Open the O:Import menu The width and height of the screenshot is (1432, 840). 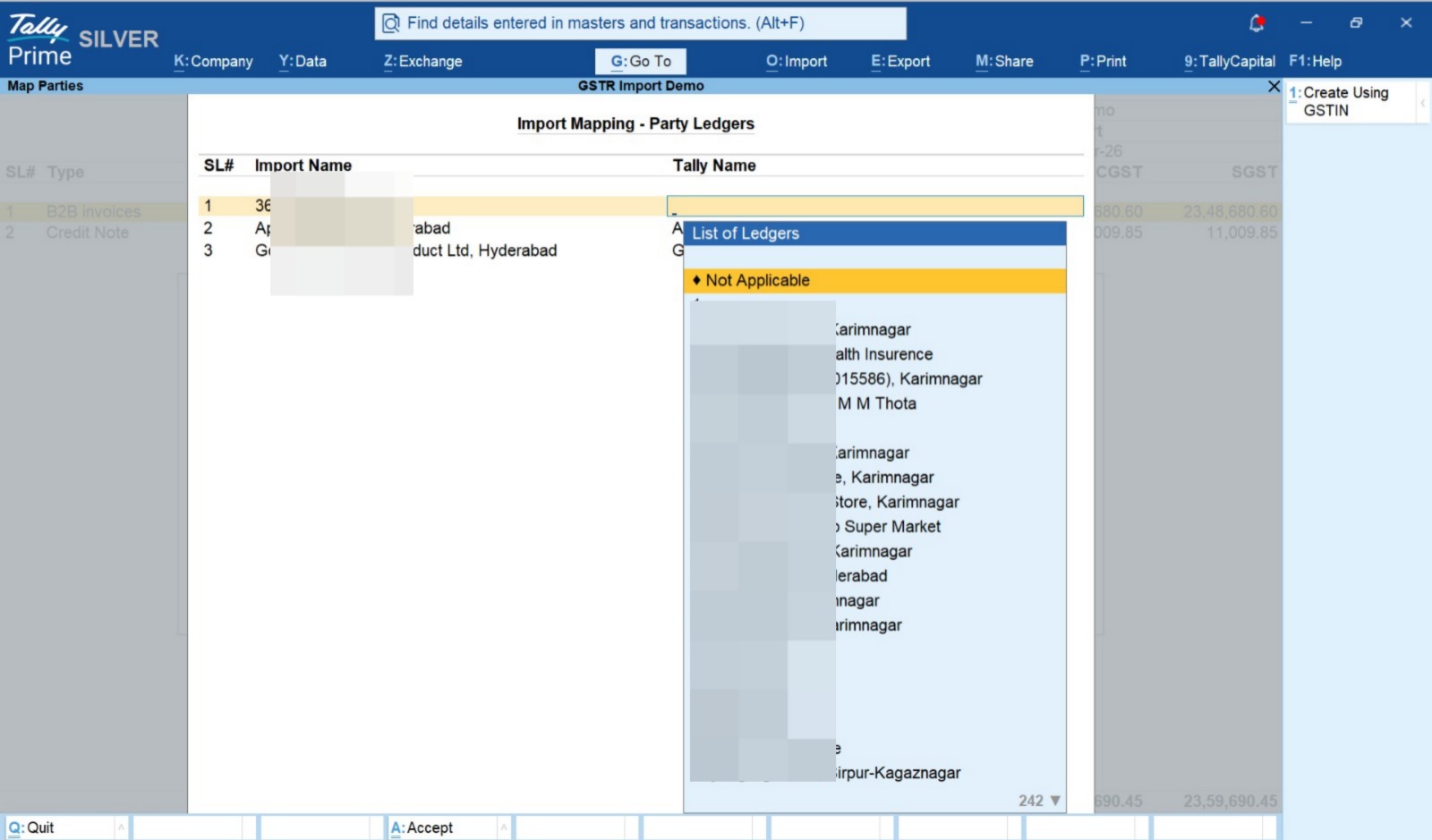coord(797,61)
